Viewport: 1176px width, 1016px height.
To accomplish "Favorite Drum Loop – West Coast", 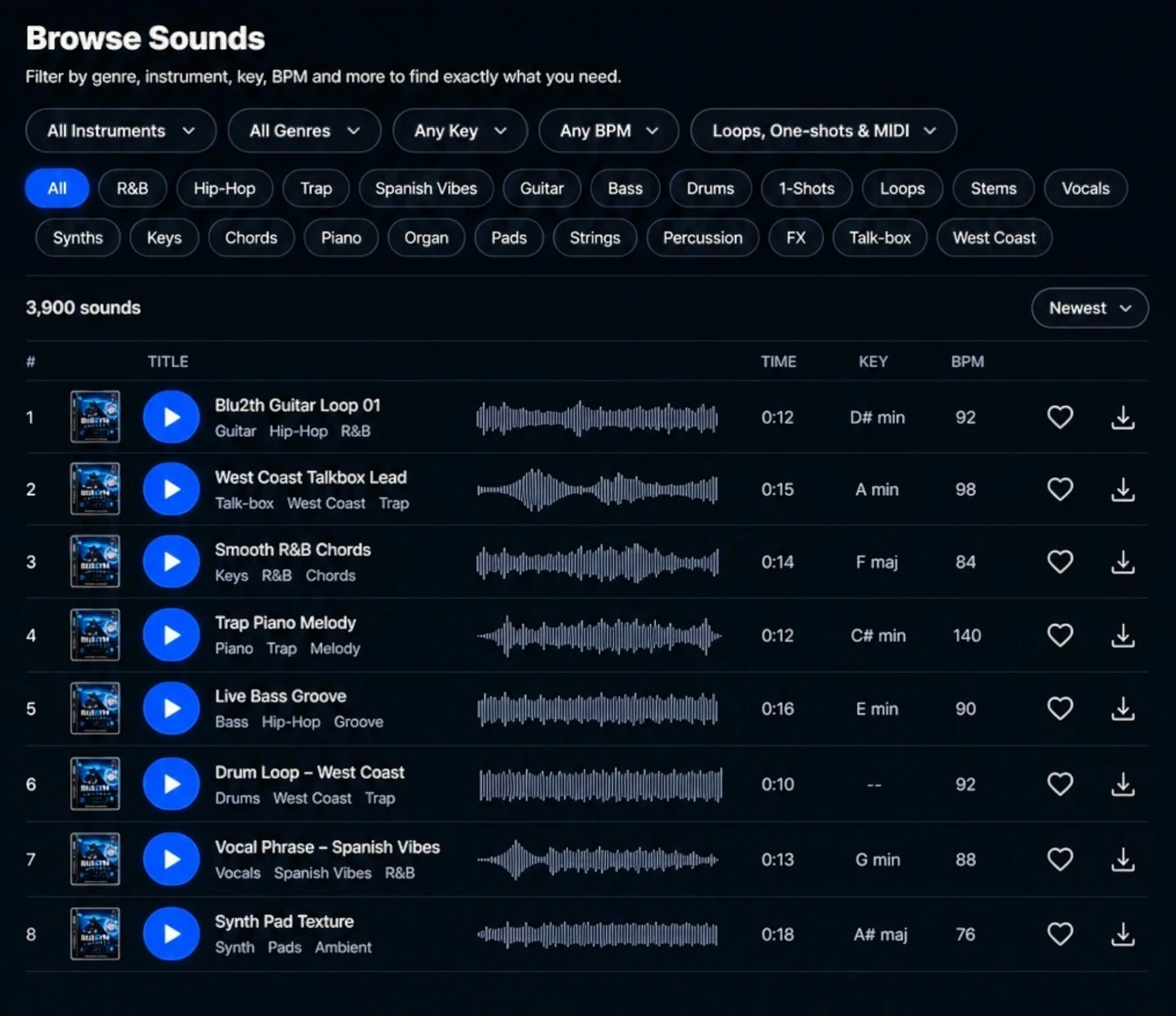I will [1060, 784].
